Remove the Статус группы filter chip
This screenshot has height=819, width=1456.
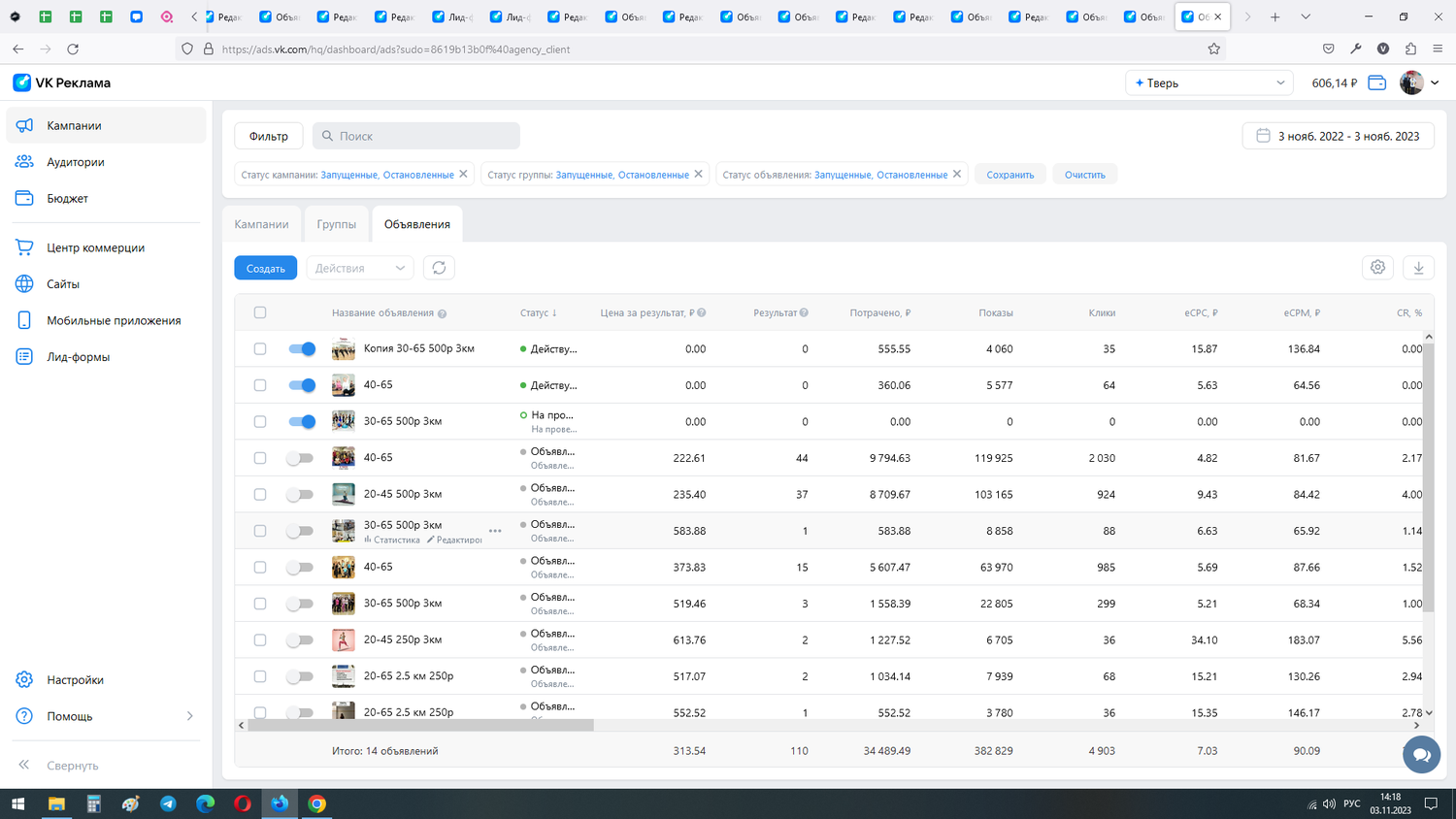tap(698, 175)
